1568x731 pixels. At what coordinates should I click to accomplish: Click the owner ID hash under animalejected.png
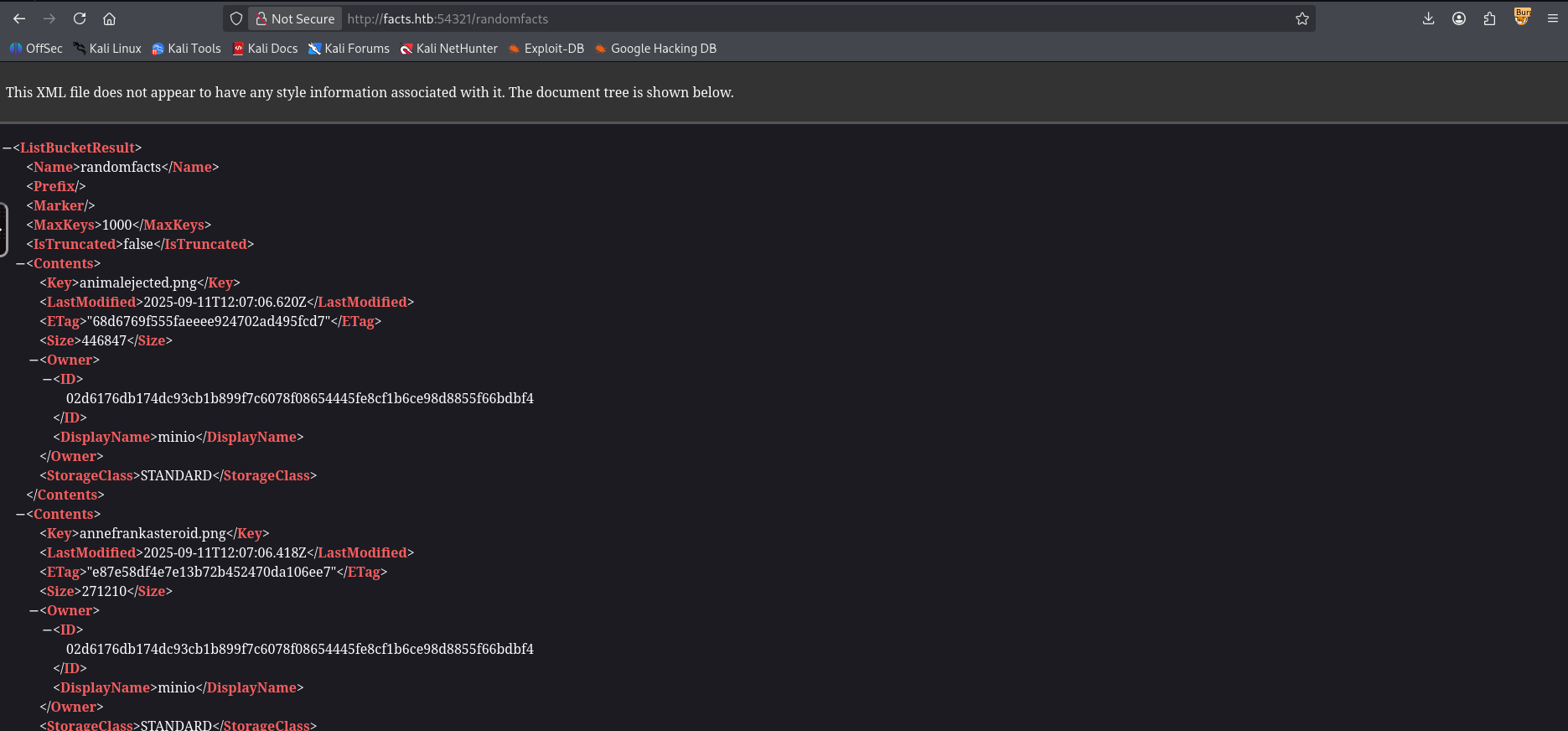[x=300, y=398]
